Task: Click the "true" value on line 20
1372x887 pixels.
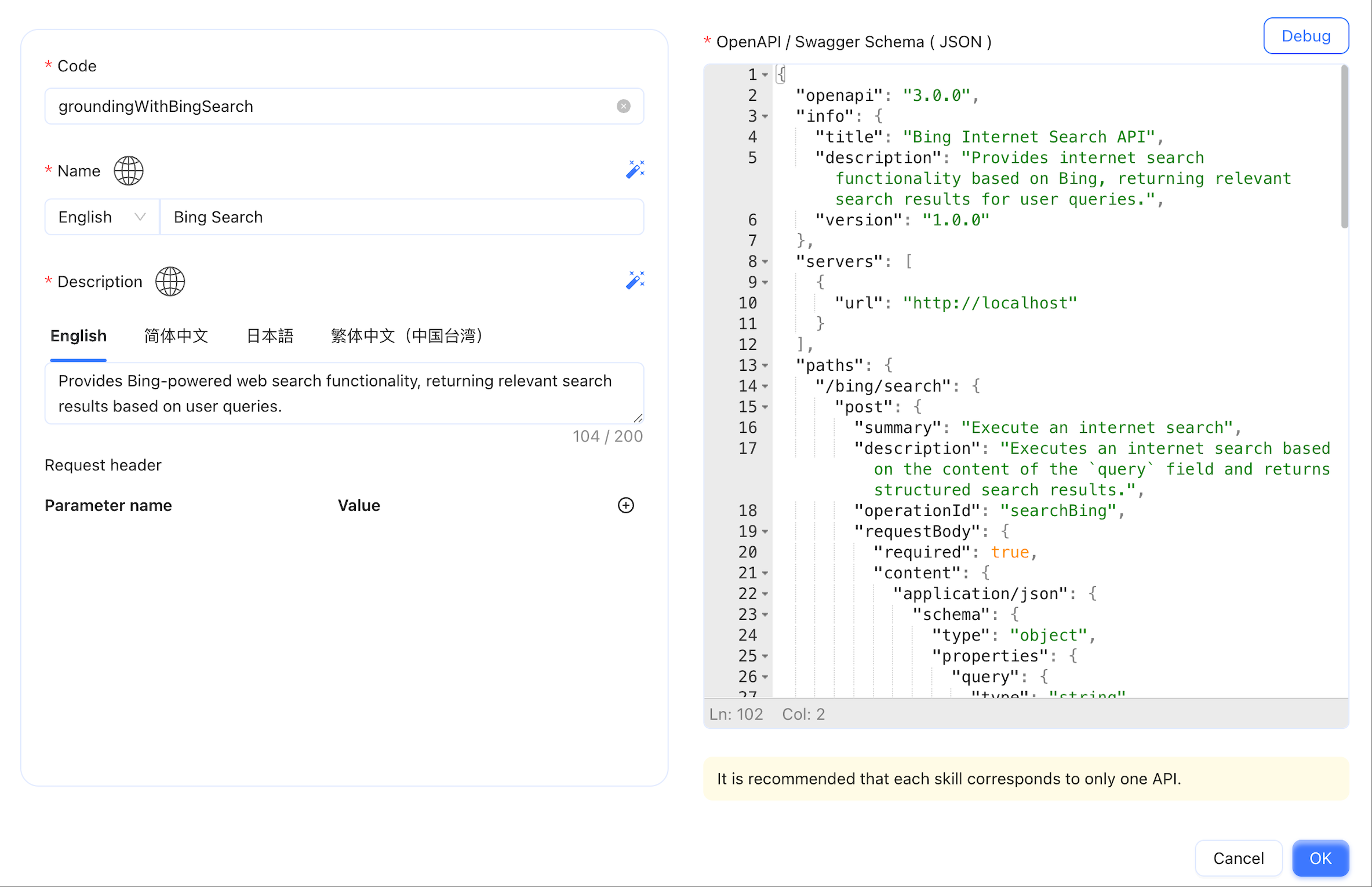Action: point(1009,553)
